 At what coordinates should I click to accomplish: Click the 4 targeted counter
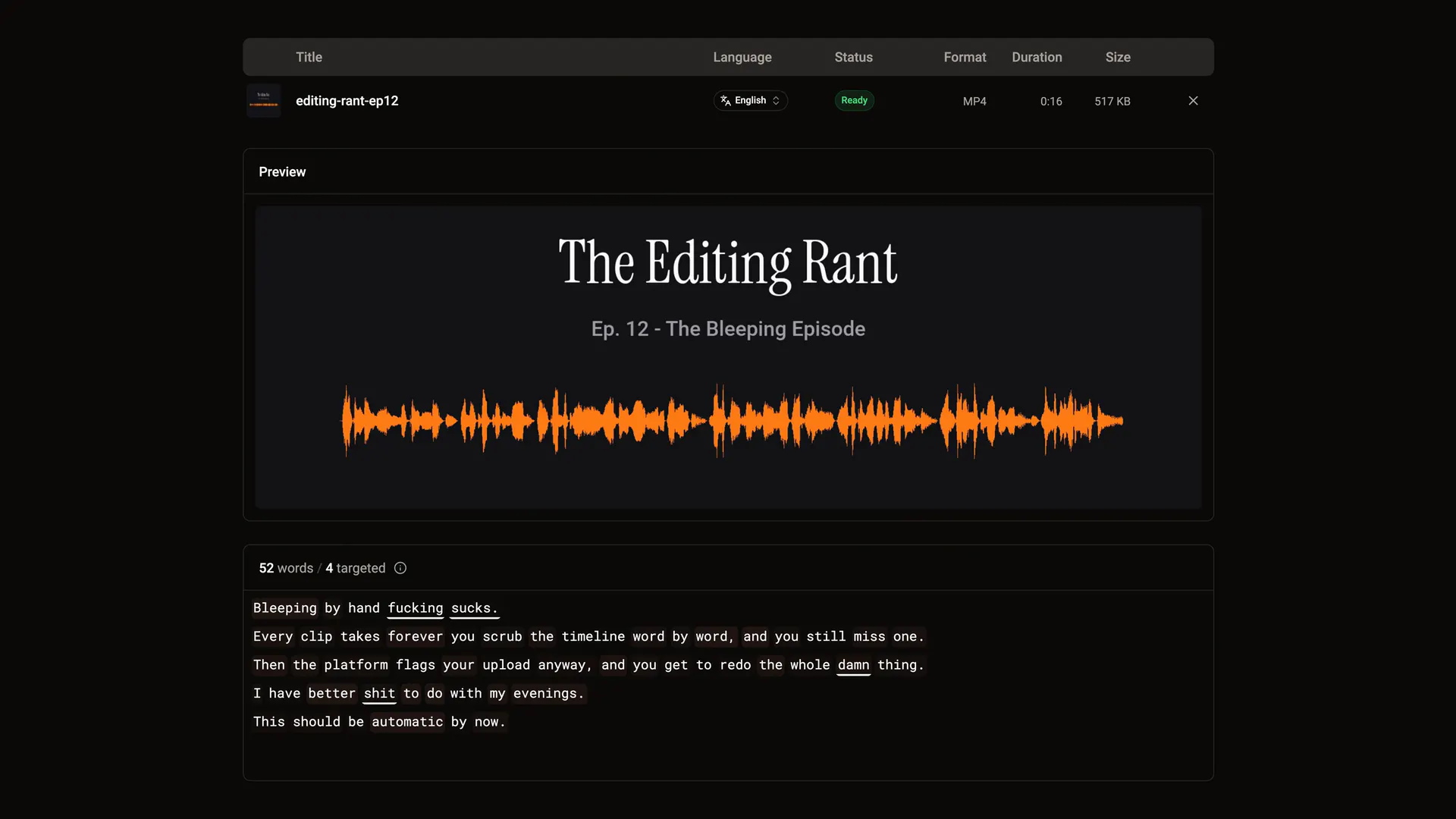[355, 568]
